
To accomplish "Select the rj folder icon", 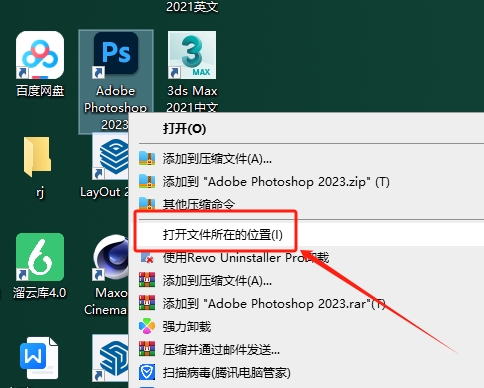I will coord(37,156).
